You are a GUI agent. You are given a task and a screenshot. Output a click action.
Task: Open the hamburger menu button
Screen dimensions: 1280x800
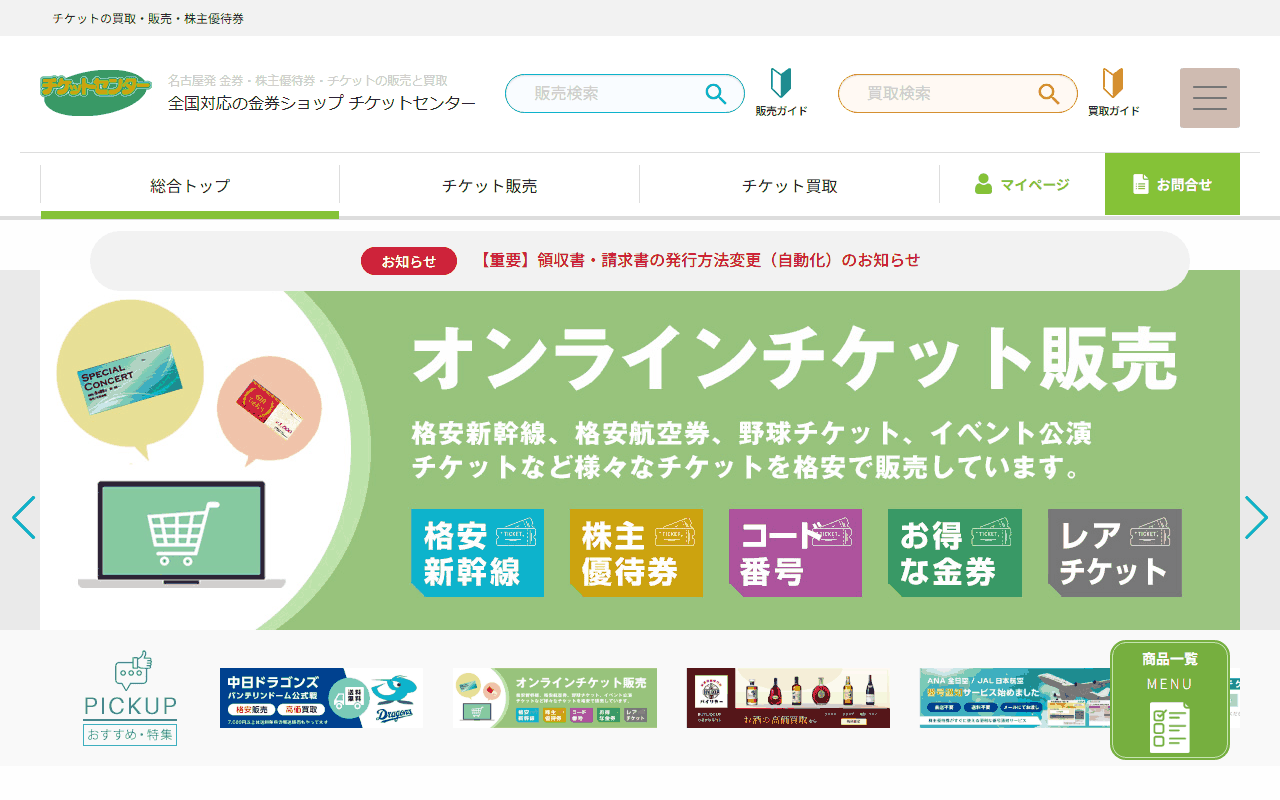(1210, 98)
